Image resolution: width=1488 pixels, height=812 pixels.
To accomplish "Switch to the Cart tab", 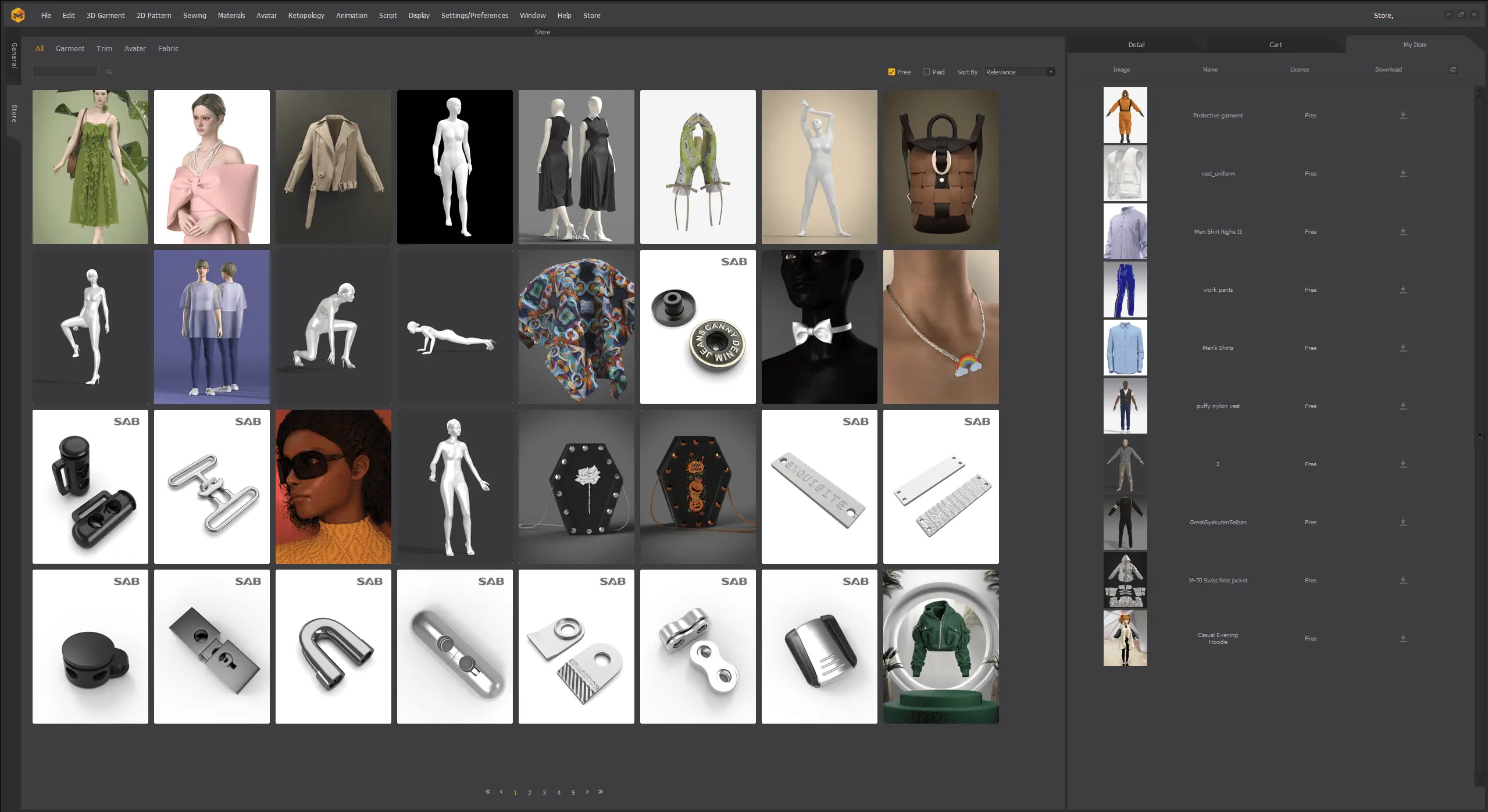I will pos(1275,45).
